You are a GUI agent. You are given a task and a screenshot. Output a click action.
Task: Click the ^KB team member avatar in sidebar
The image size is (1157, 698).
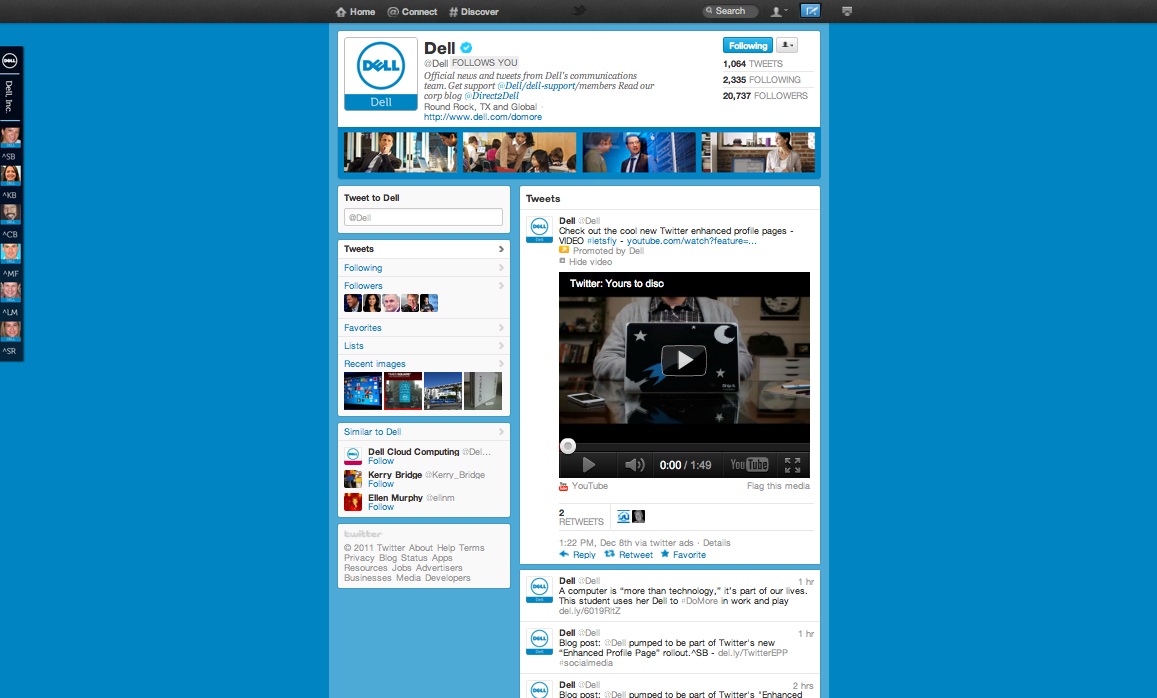click(x=10, y=176)
